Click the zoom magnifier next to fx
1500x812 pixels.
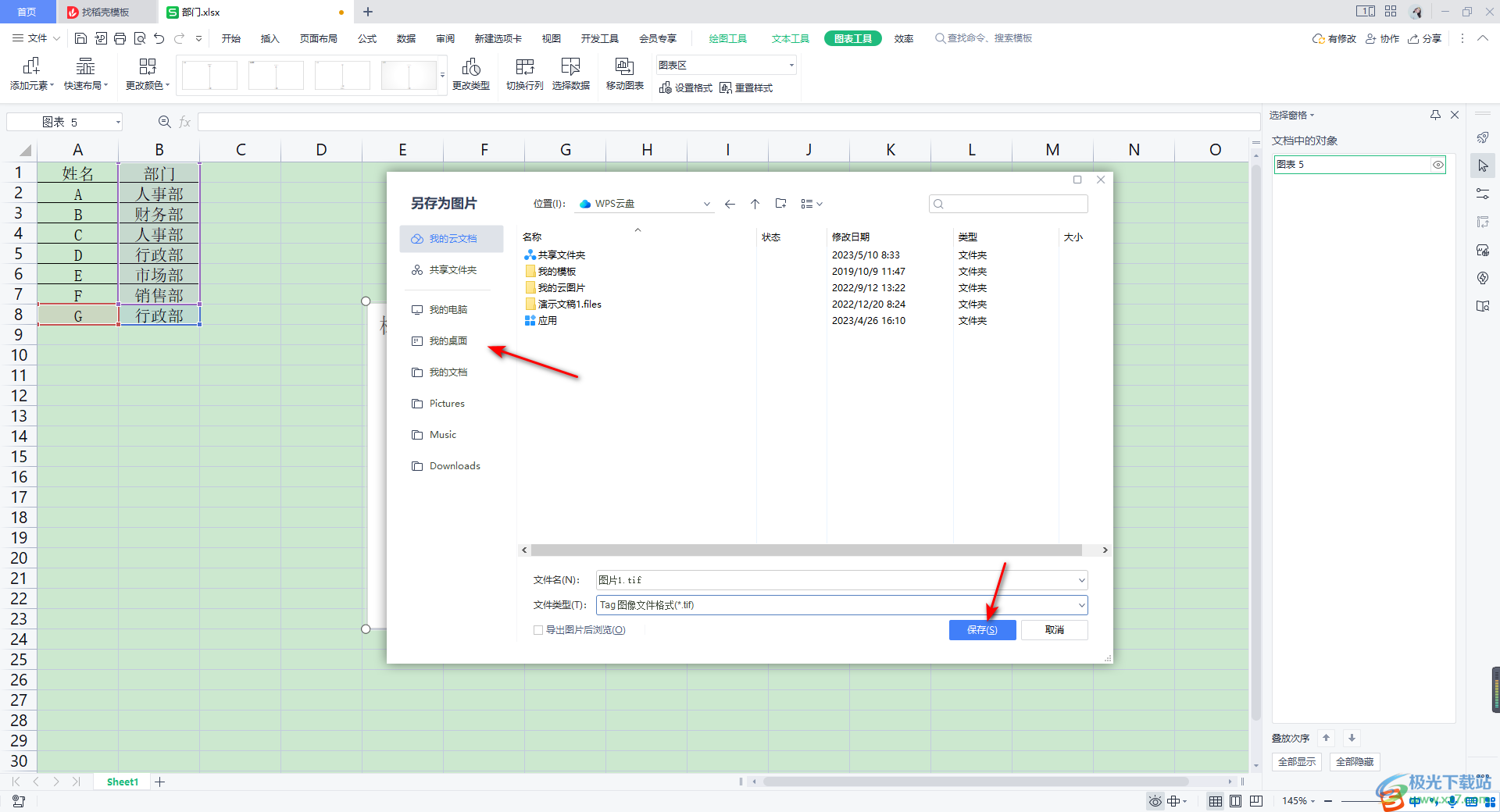(x=165, y=122)
